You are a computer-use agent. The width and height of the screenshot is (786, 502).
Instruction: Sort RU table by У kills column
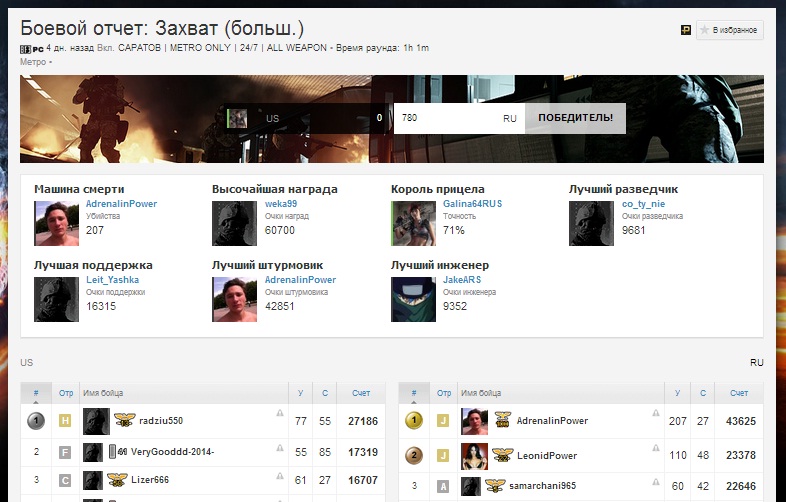tap(677, 394)
